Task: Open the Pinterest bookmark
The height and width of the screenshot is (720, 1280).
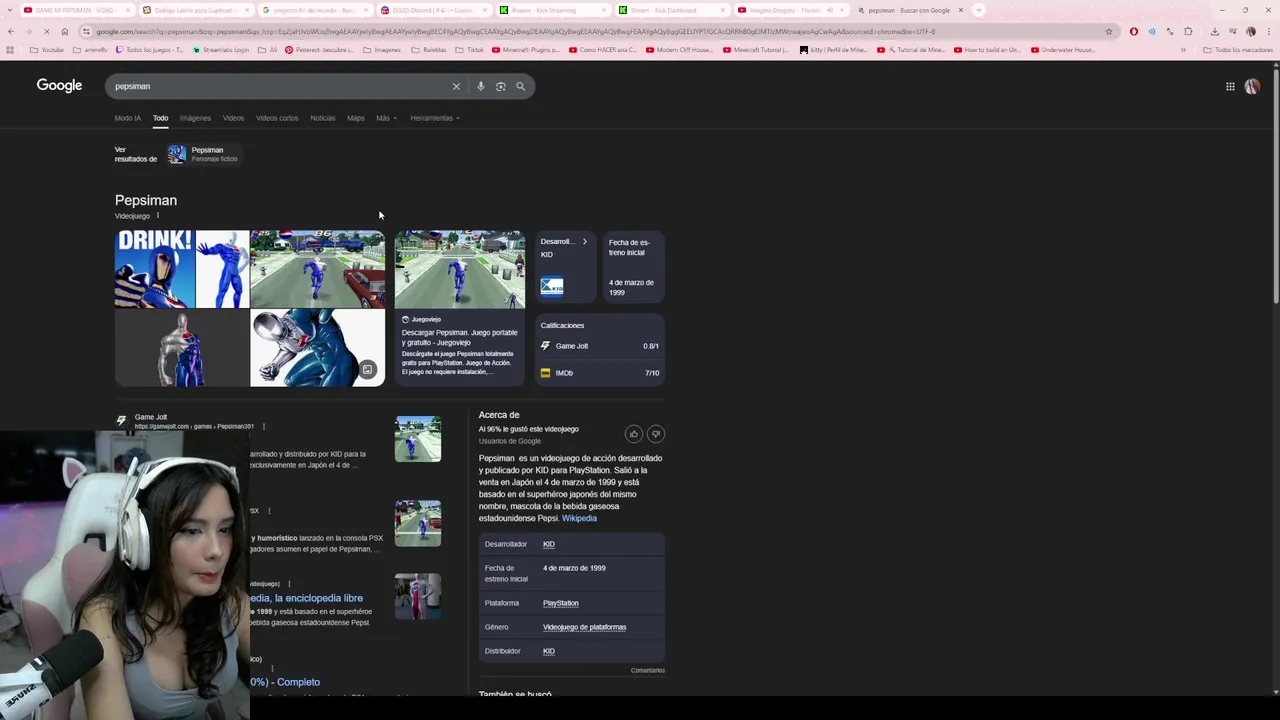Action: click(x=319, y=49)
